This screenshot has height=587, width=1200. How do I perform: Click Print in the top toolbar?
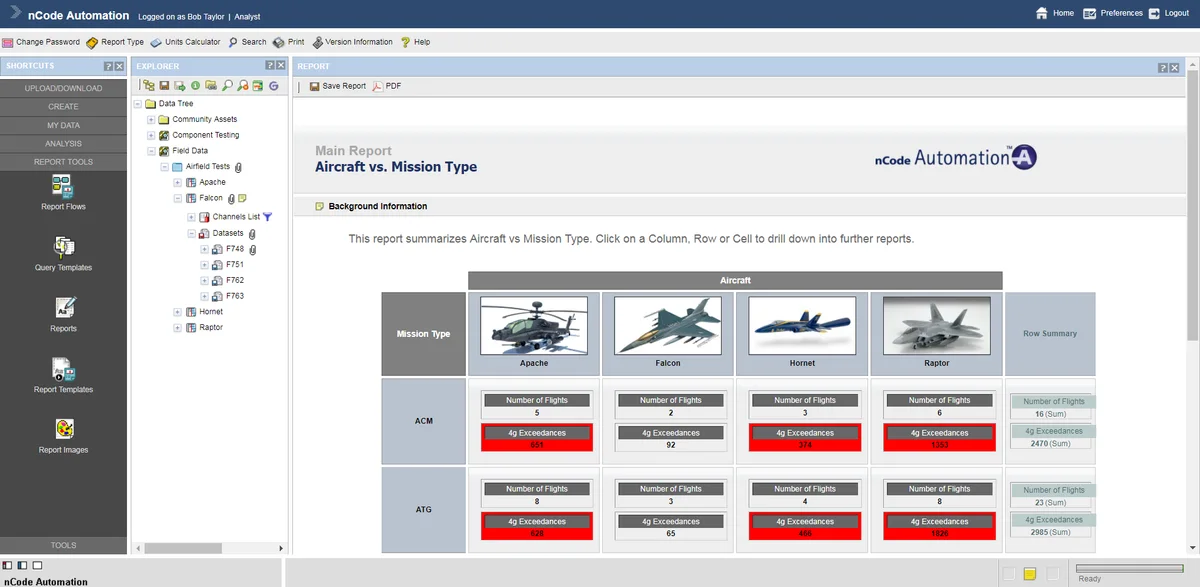289,42
